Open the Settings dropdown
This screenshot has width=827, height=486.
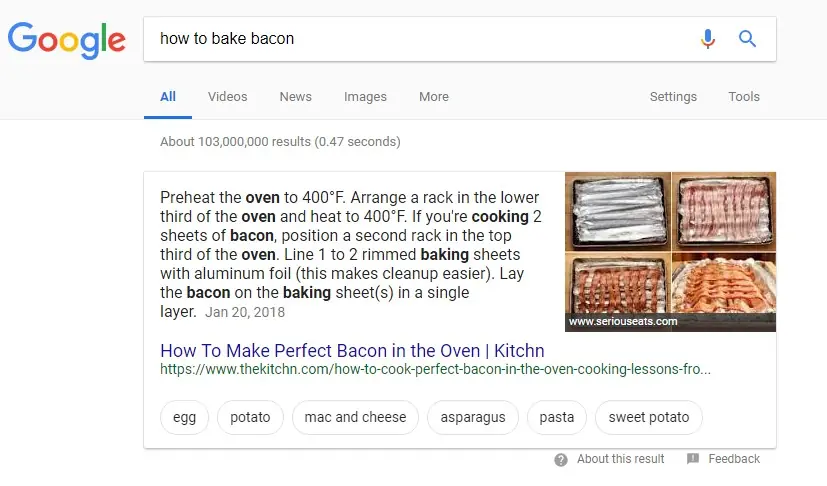click(x=673, y=97)
